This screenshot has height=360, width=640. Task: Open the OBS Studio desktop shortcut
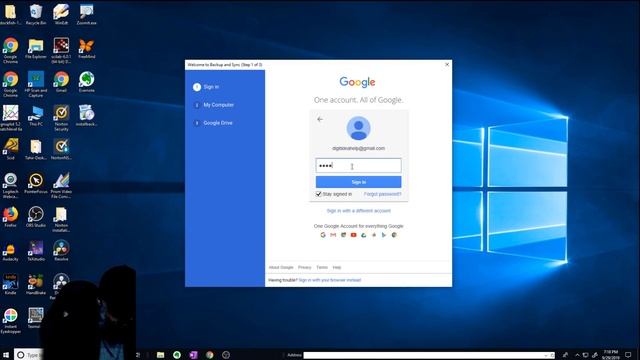[x=36, y=217]
